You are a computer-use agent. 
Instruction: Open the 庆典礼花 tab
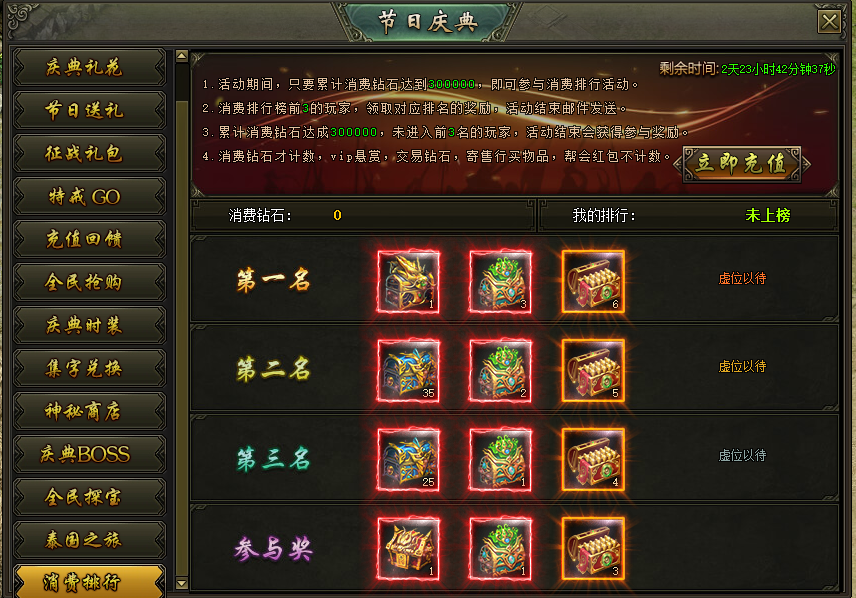tap(89, 67)
